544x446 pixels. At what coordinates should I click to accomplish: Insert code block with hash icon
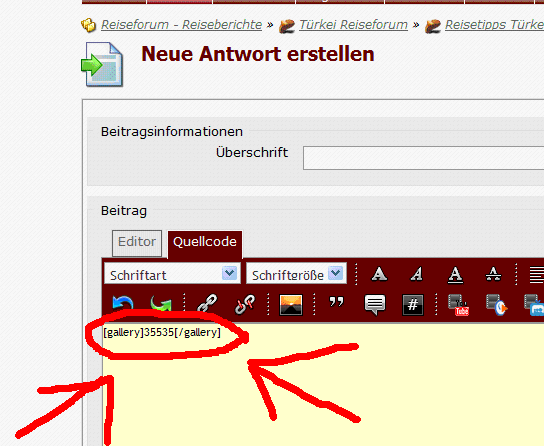click(413, 305)
